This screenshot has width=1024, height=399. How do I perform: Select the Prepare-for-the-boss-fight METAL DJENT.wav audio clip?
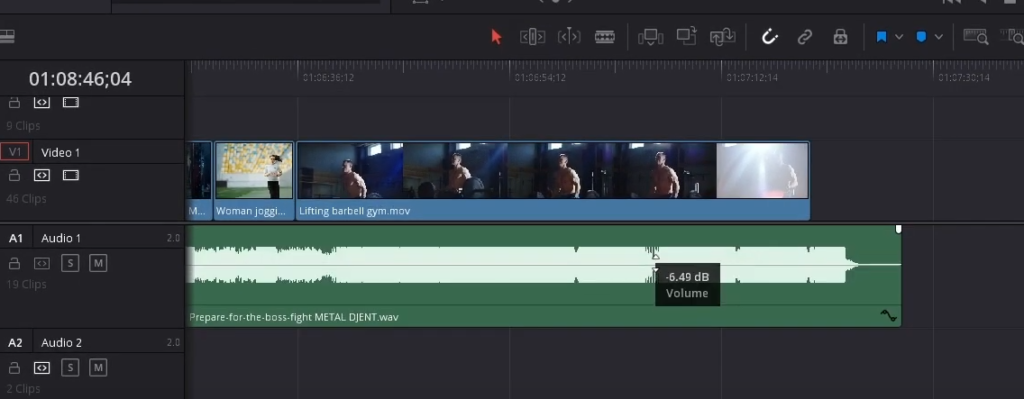543,276
